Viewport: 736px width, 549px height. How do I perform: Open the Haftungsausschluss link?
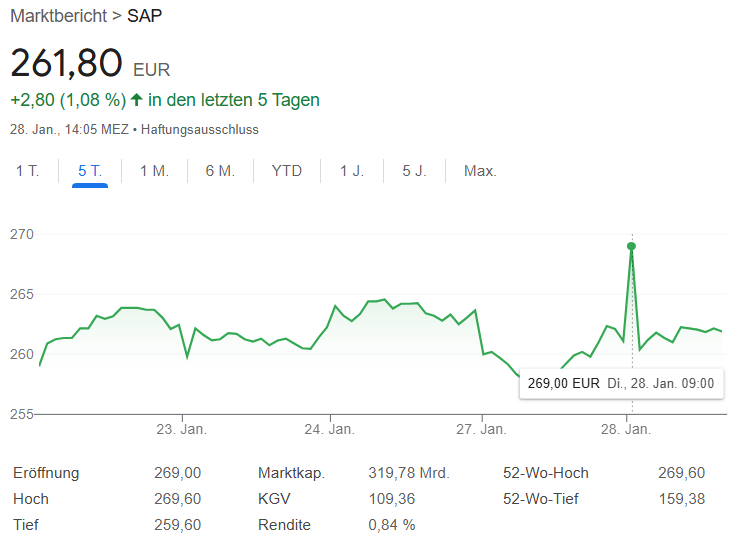[x=199, y=130]
